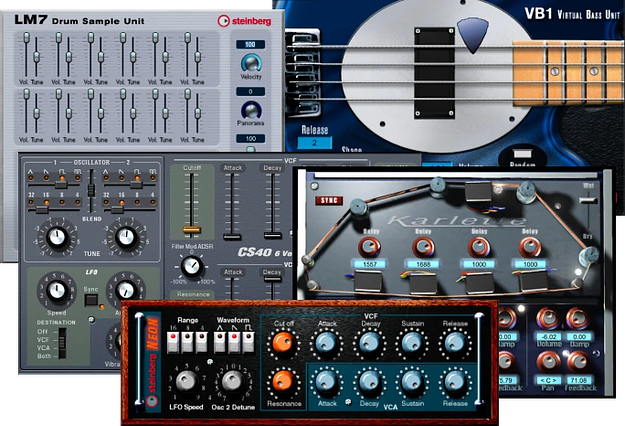
Task: Click the LFO Destination switch on CS40
Action: click(62, 343)
